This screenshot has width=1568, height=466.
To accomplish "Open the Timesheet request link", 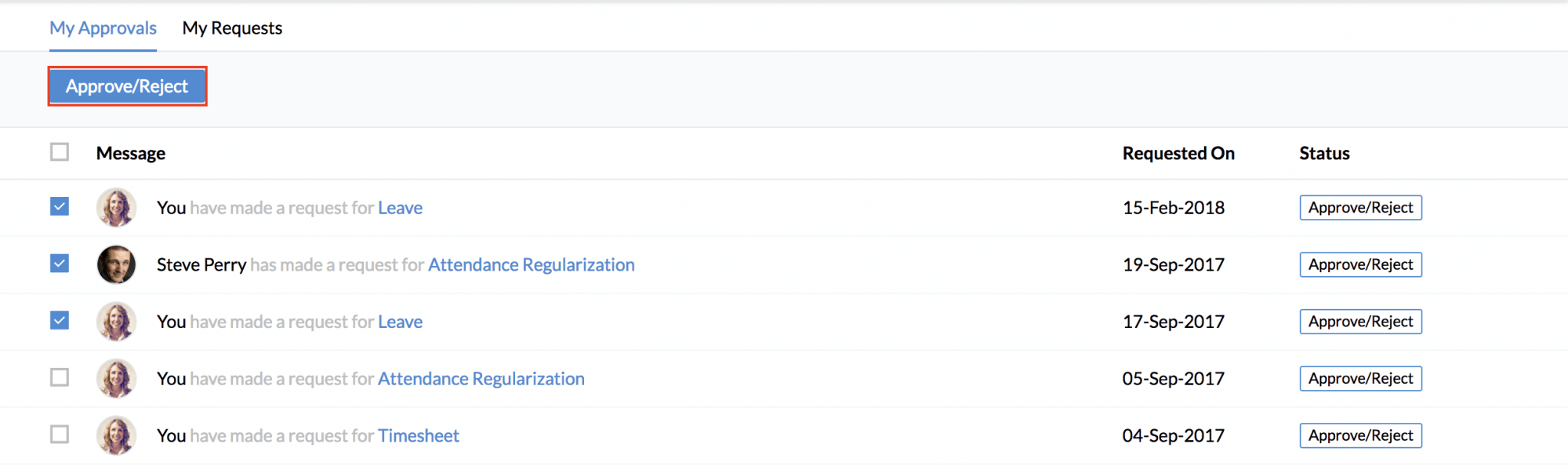I will [418, 436].
